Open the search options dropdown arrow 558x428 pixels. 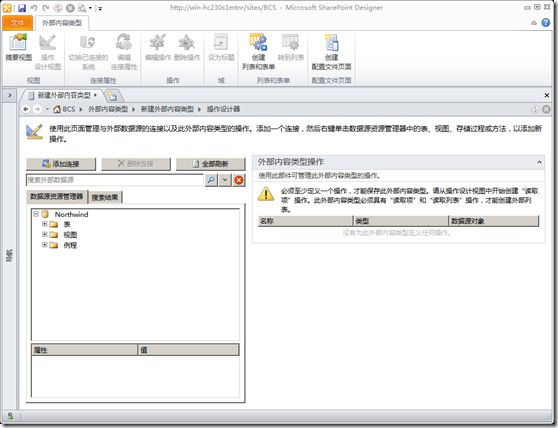pos(225,180)
